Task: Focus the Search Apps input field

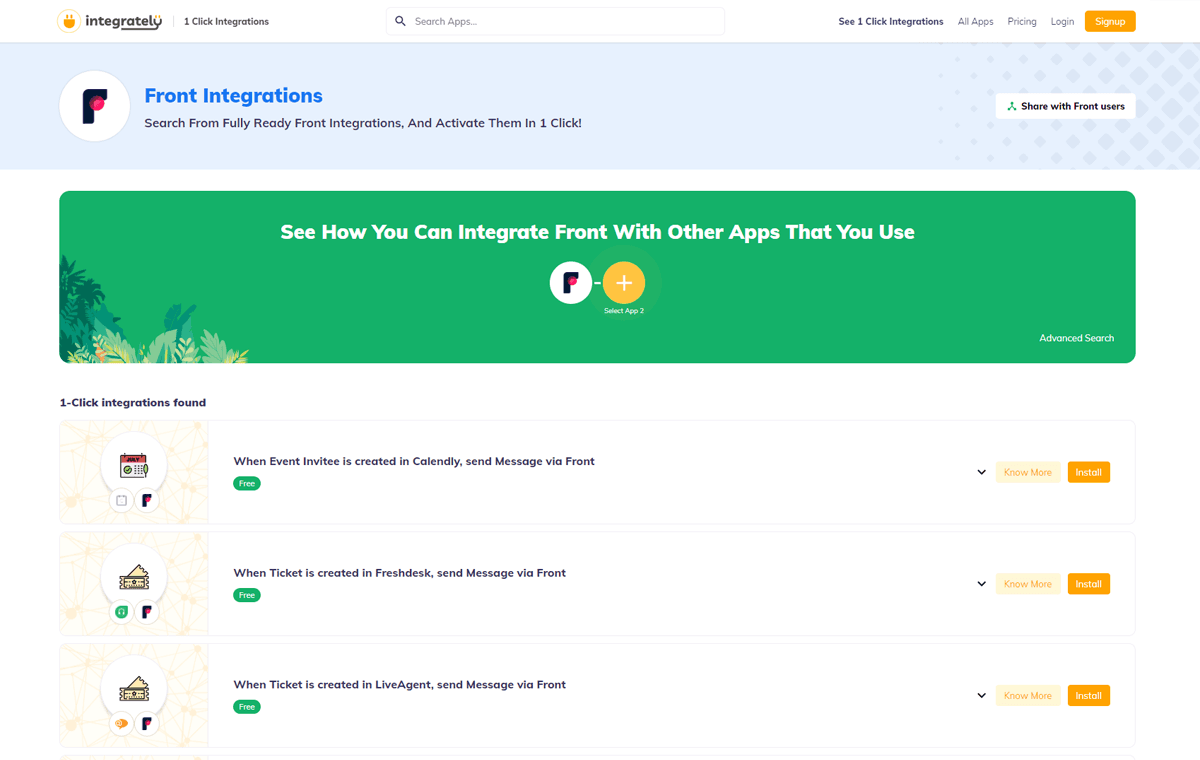Action: pos(555,21)
